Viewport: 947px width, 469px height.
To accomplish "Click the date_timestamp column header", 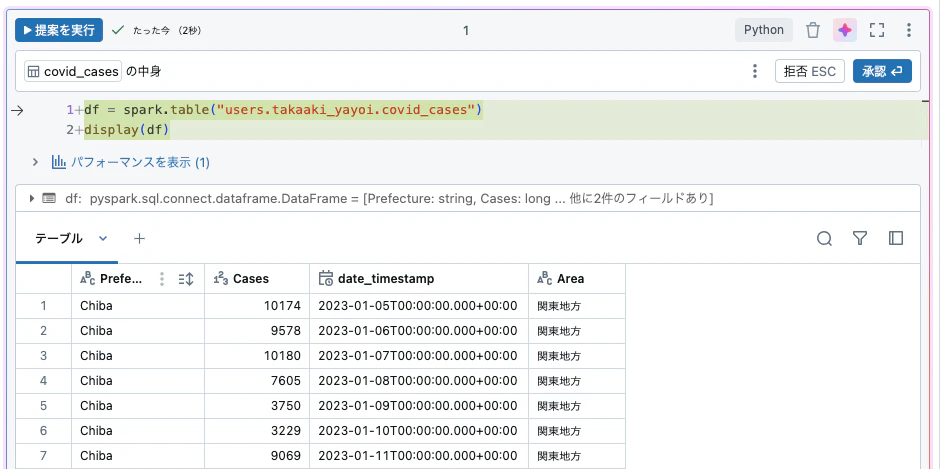I will click(419, 279).
